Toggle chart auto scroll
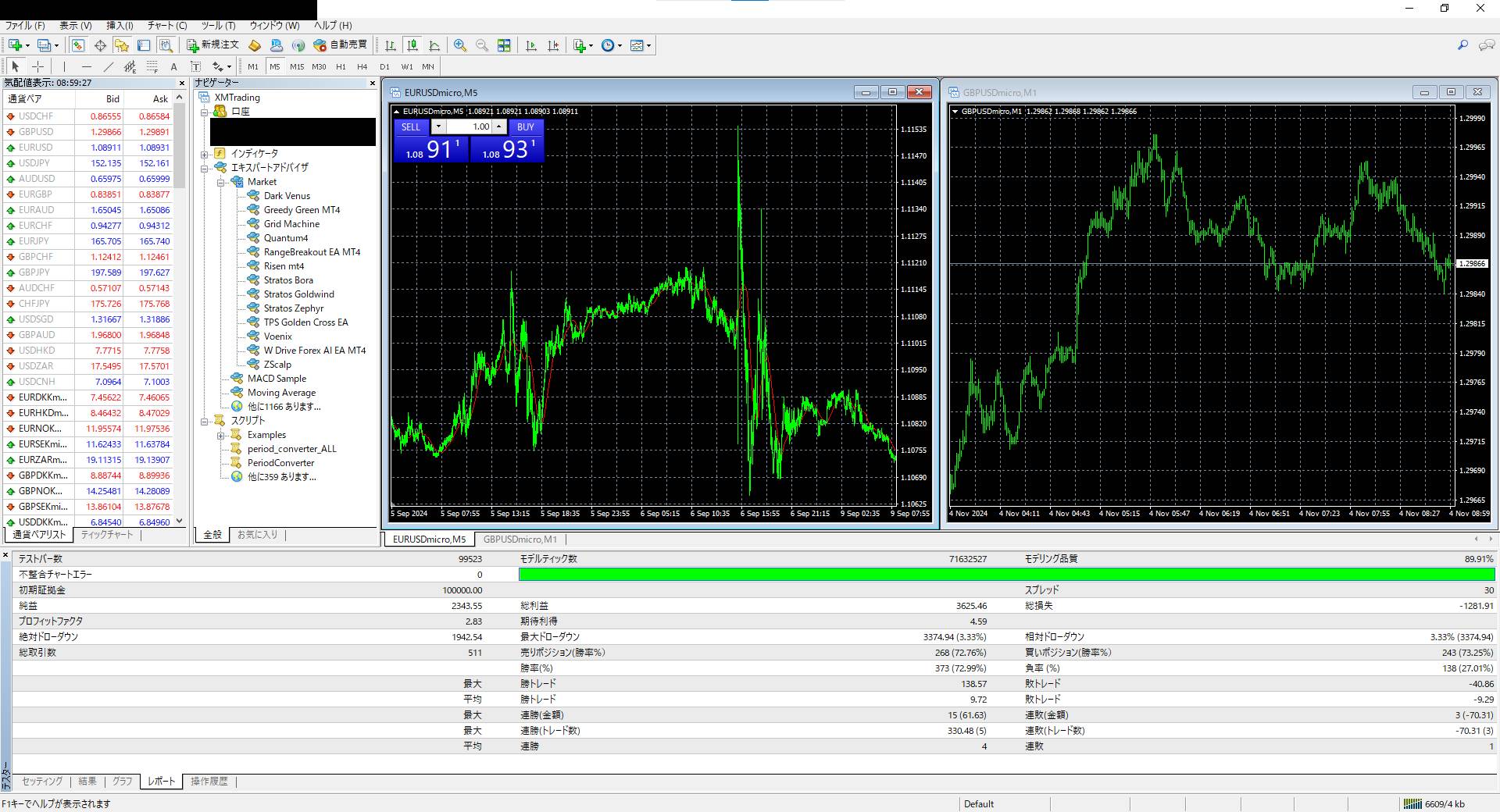The width and height of the screenshot is (1500, 812). pos(531,45)
